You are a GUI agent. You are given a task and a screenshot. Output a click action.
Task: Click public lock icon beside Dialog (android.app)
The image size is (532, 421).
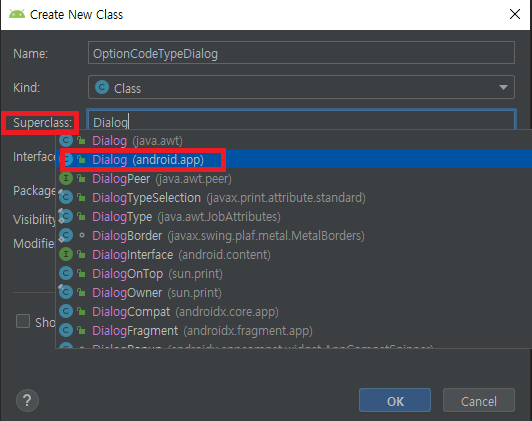pos(81,159)
